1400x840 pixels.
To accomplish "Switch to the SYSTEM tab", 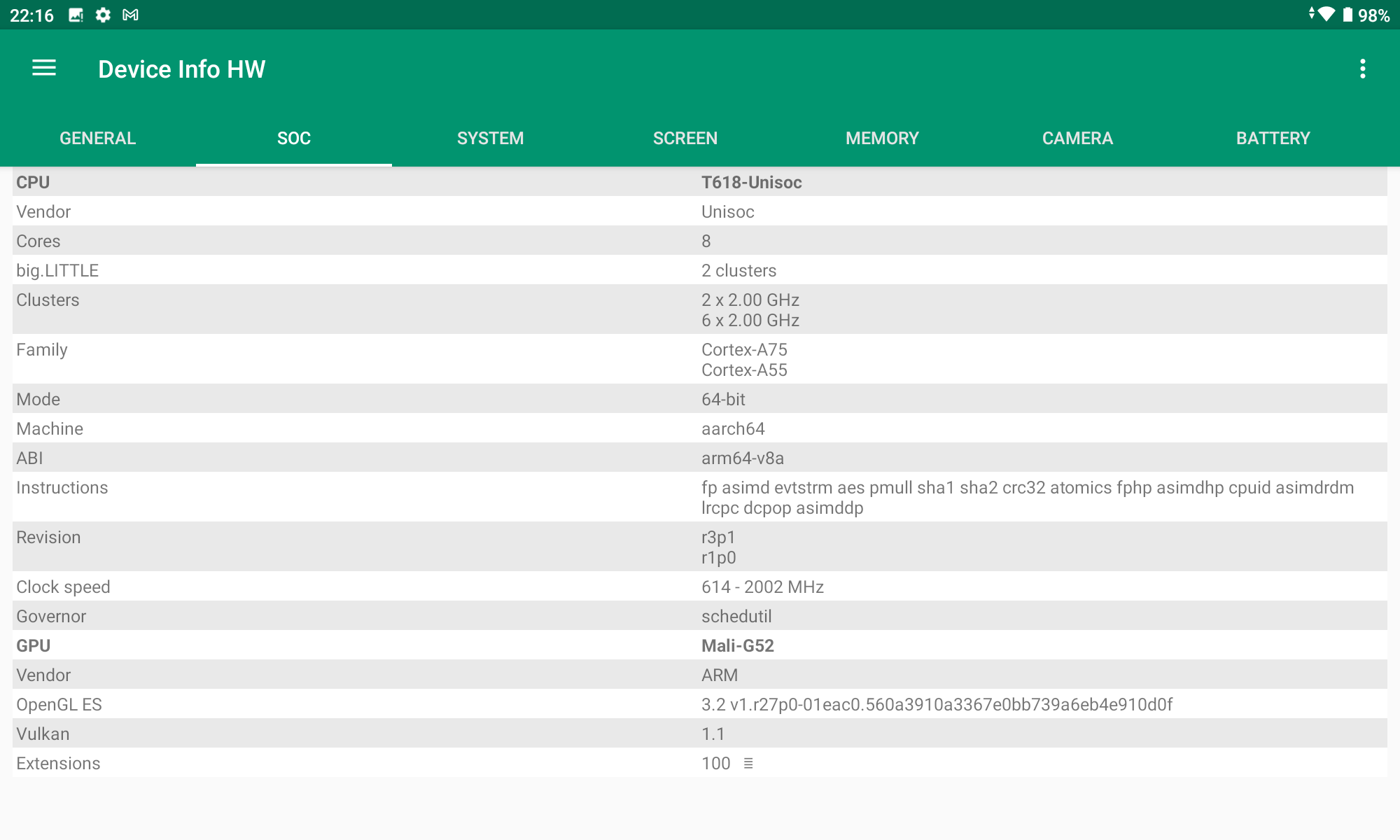I will (490, 138).
